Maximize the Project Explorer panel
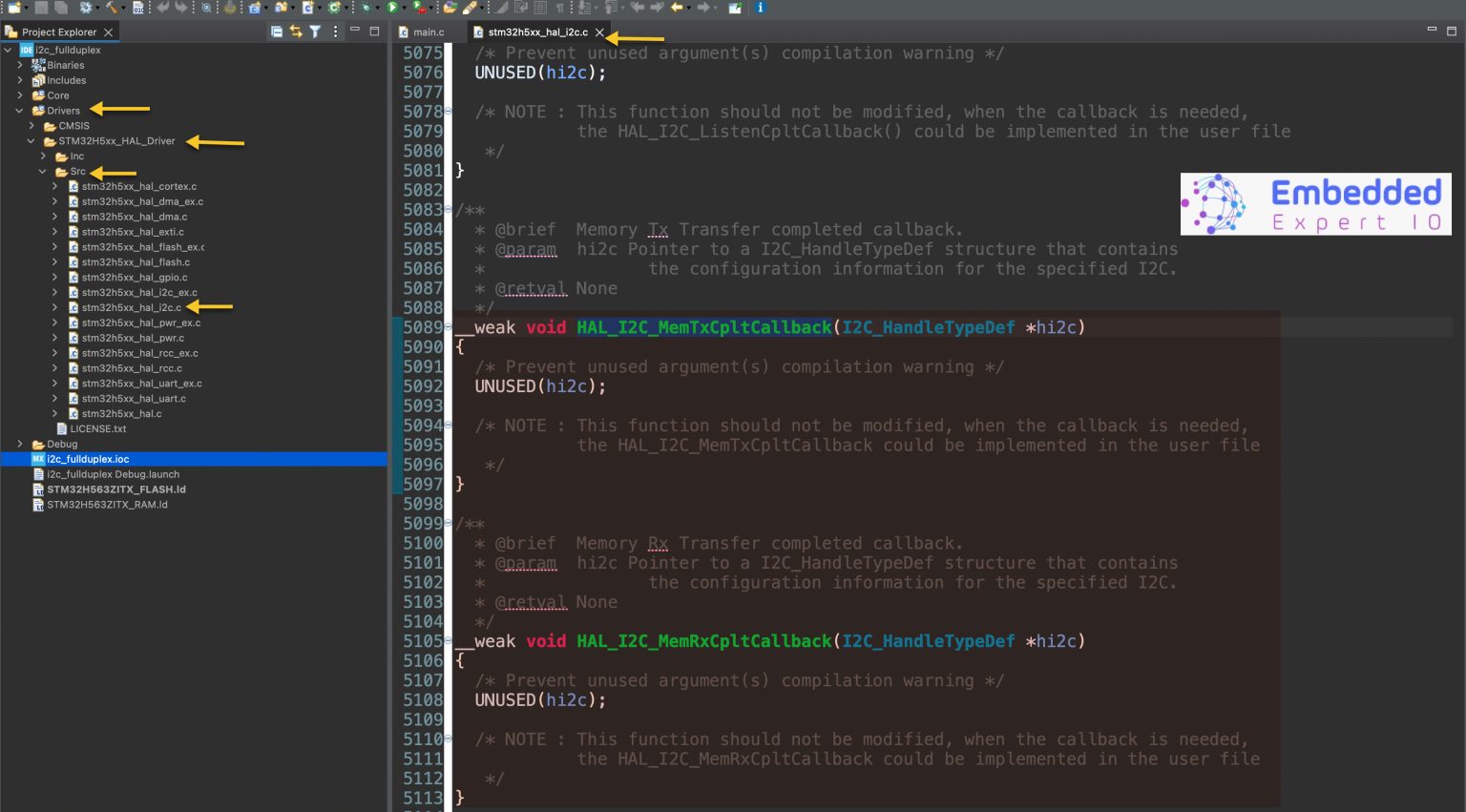1466x812 pixels. [374, 31]
